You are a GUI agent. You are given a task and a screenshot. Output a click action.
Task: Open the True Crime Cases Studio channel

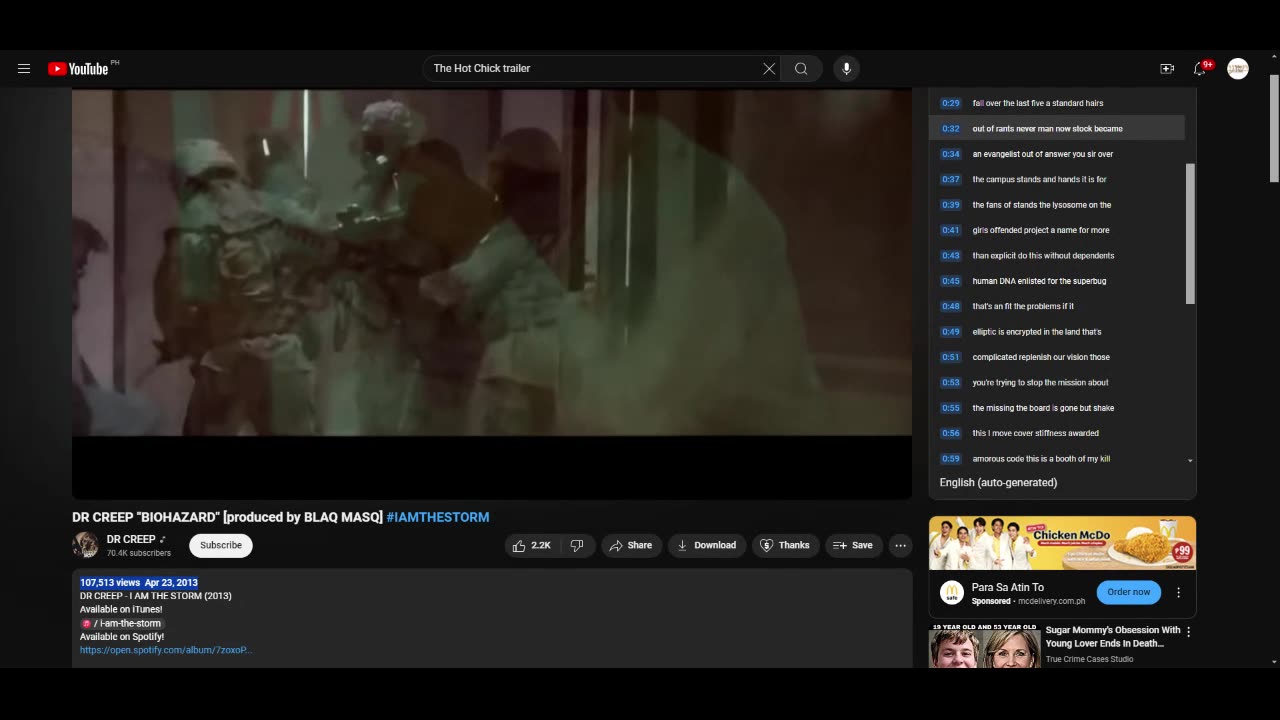tap(1089, 659)
